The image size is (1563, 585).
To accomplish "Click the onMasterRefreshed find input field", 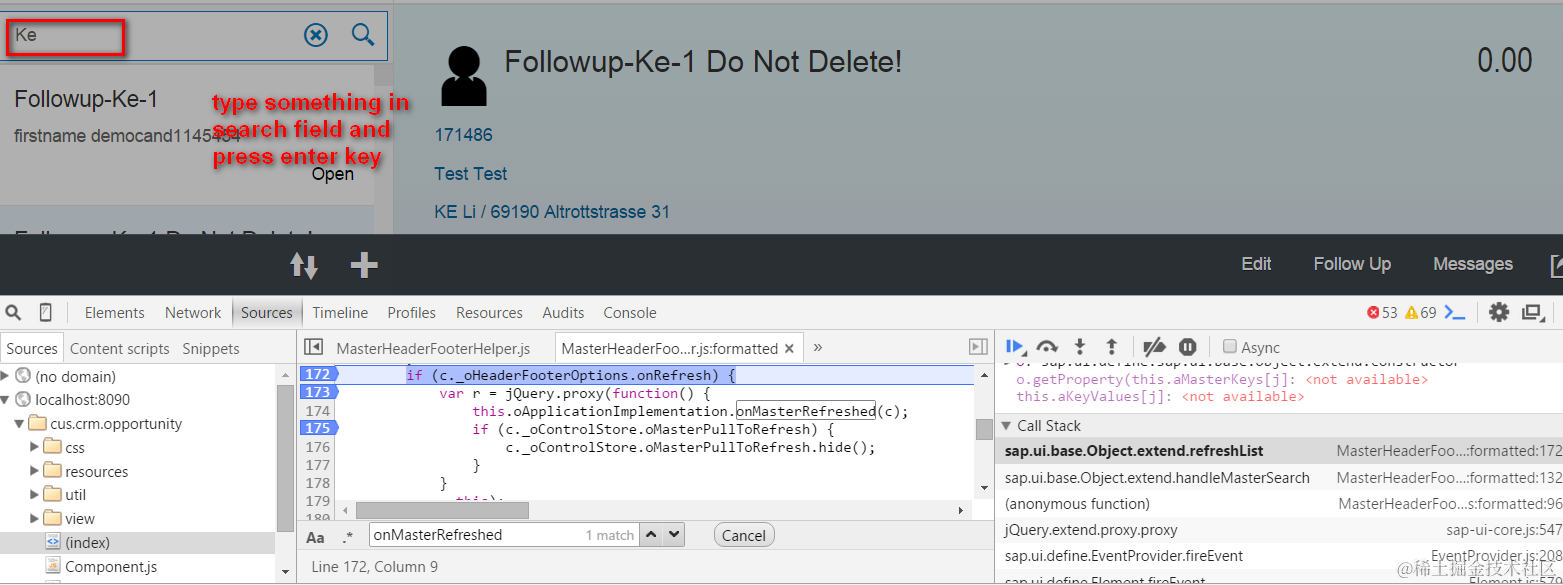I will 505,535.
